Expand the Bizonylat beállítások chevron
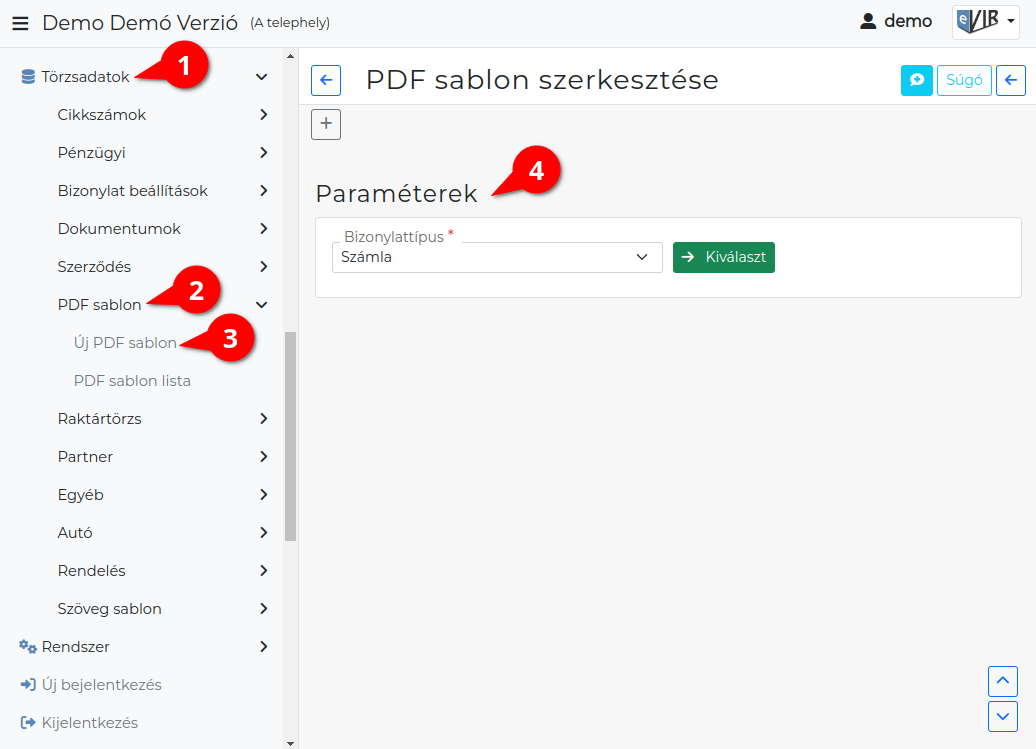This screenshot has width=1036, height=749. pyautogui.click(x=264, y=191)
